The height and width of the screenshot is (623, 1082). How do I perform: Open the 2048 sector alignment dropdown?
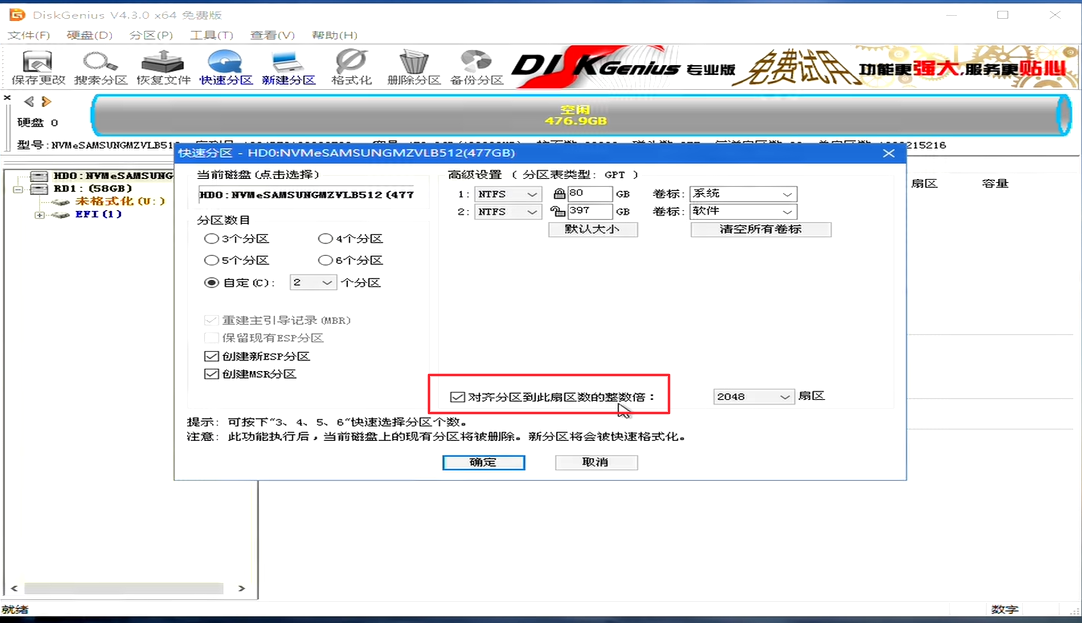[x=754, y=397]
